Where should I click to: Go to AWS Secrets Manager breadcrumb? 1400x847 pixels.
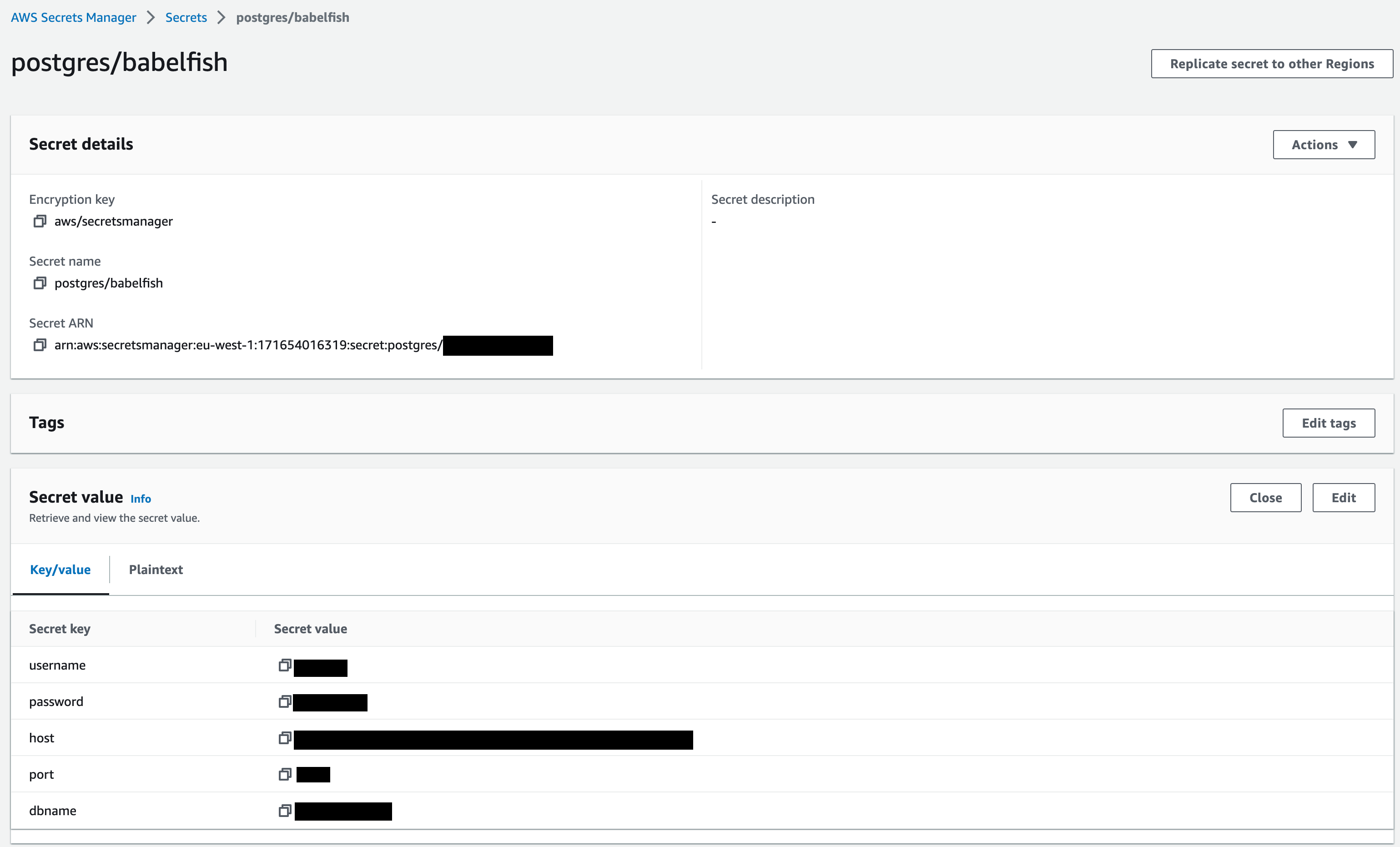pos(73,18)
